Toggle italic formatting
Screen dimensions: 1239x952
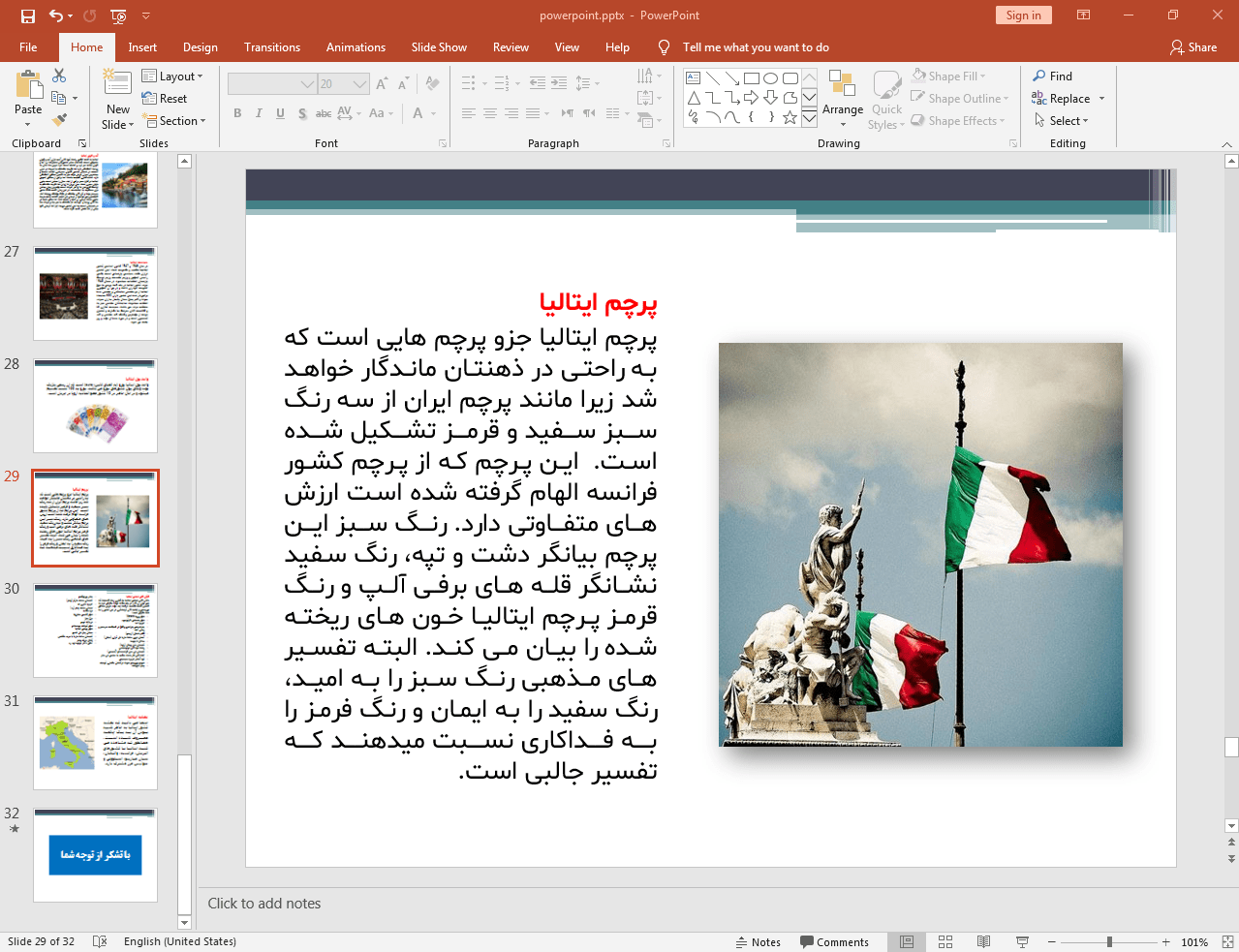258,113
